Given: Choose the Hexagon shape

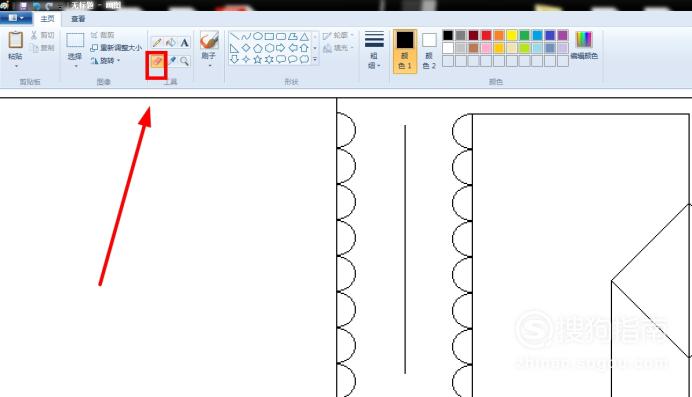Looking at the screenshot, I should [x=269, y=48].
